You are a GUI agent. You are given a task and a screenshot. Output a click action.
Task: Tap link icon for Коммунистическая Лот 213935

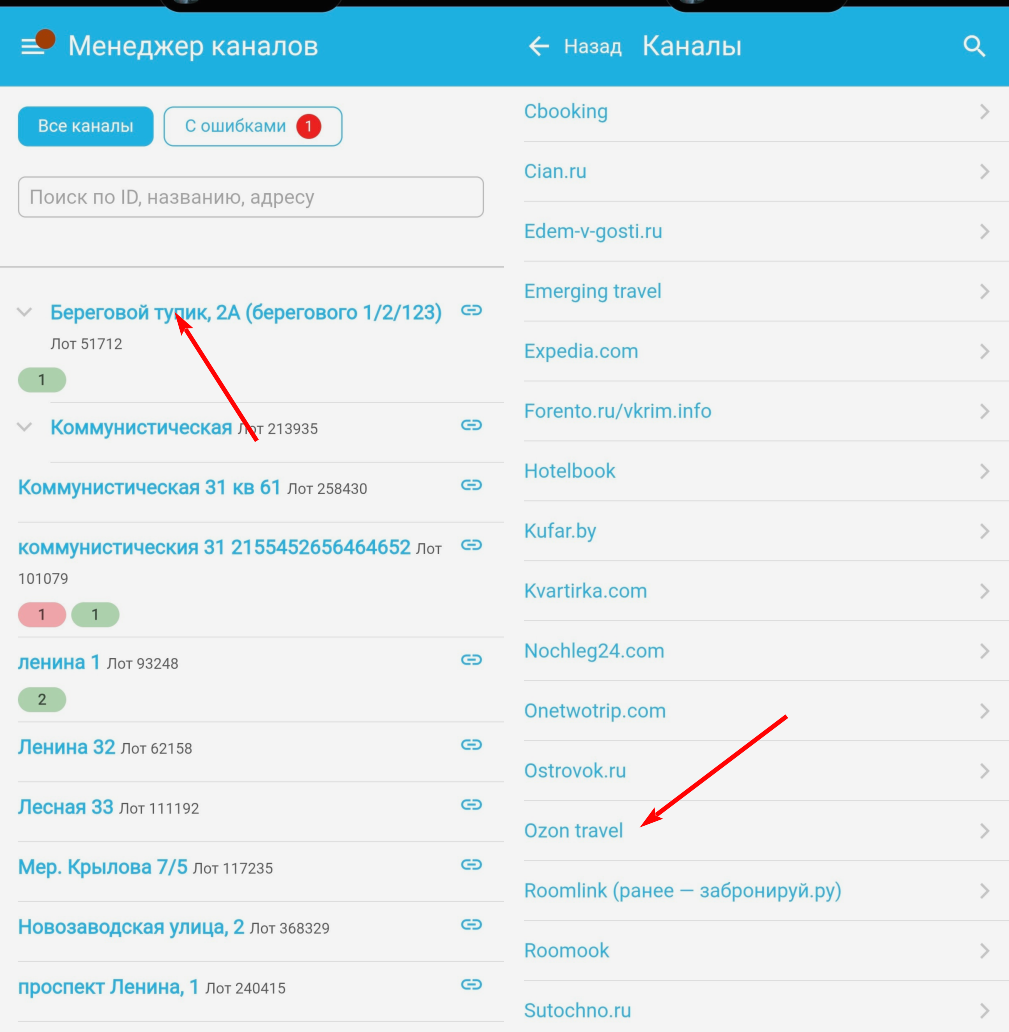(x=471, y=425)
